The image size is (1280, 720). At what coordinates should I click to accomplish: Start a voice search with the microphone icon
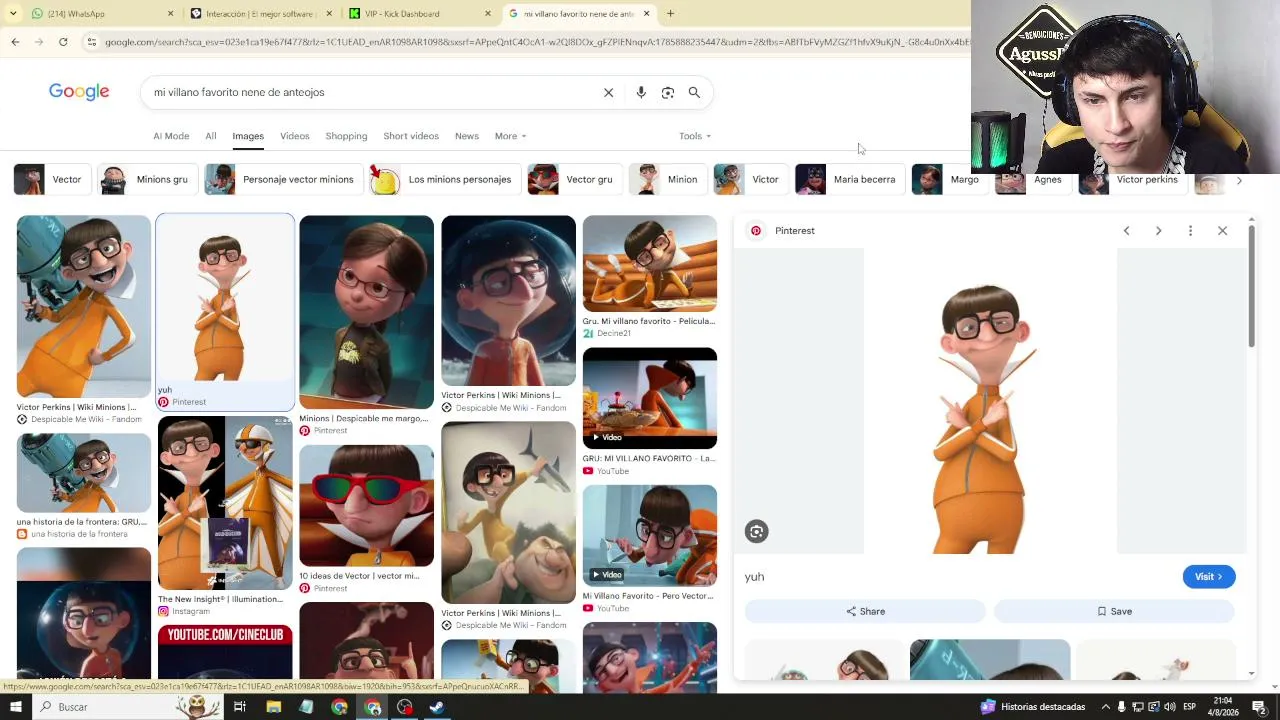point(641,92)
